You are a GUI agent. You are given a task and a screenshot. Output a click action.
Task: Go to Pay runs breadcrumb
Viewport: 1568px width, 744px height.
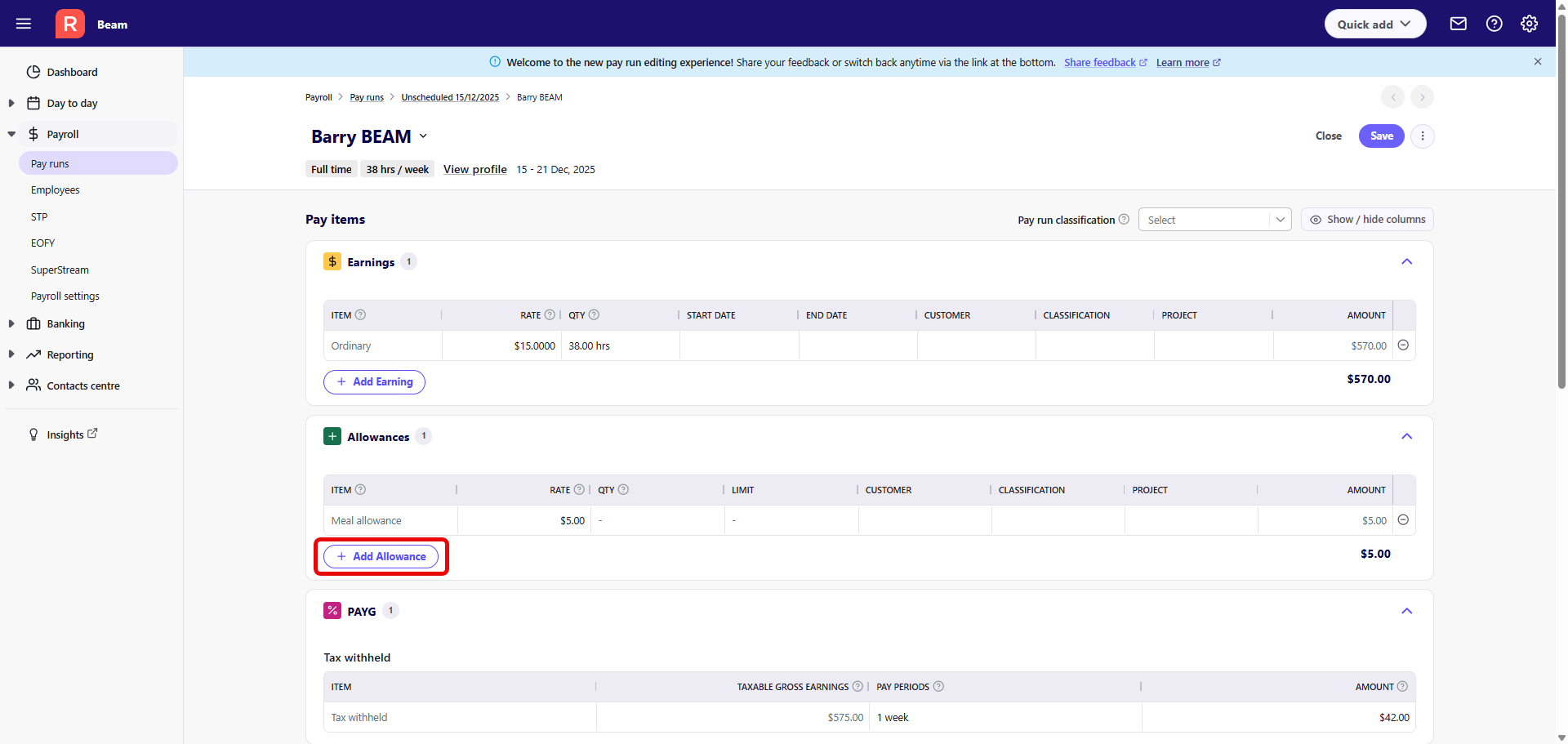tap(367, 97)
